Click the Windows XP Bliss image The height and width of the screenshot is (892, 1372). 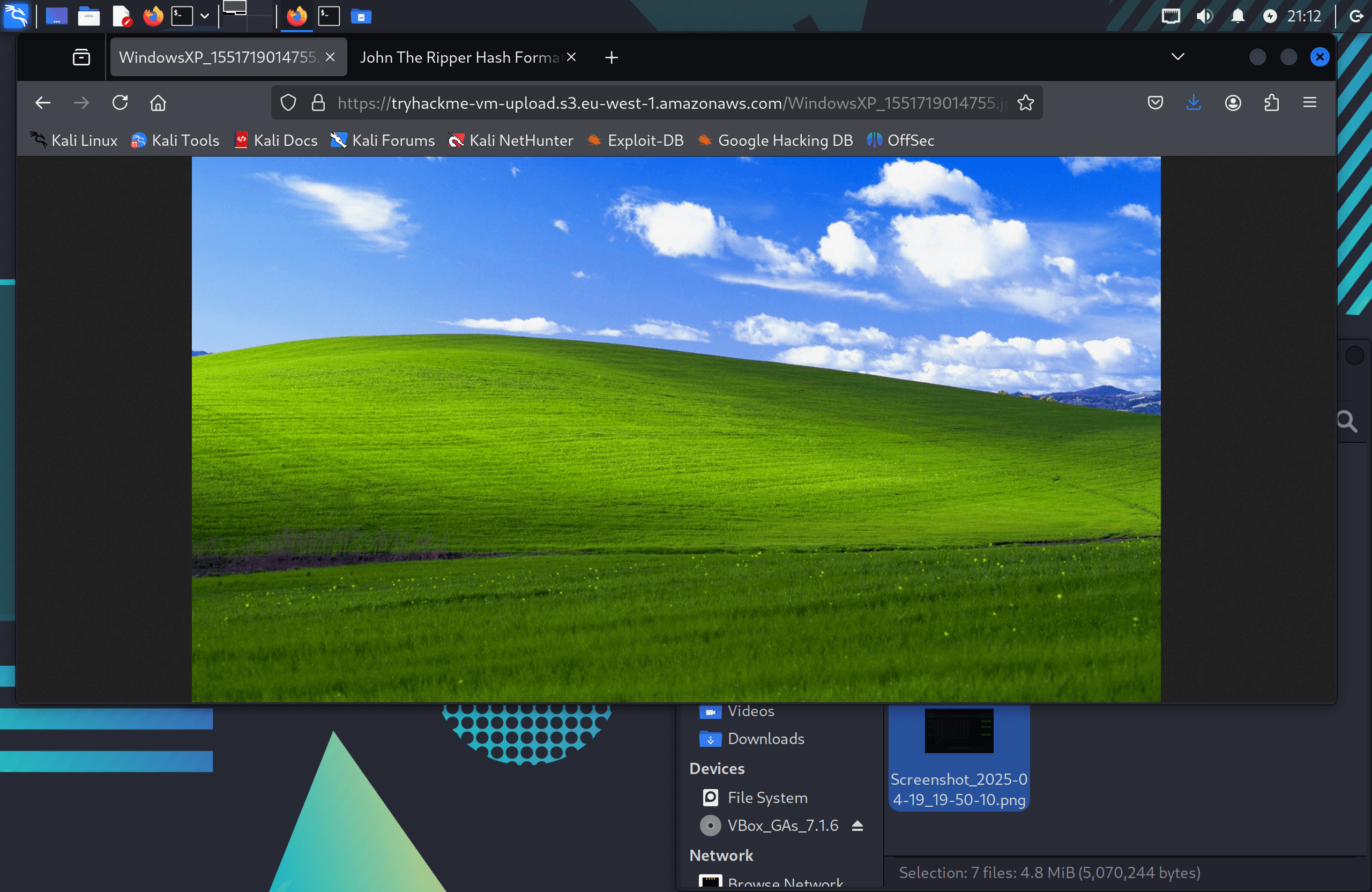(676, 429)
